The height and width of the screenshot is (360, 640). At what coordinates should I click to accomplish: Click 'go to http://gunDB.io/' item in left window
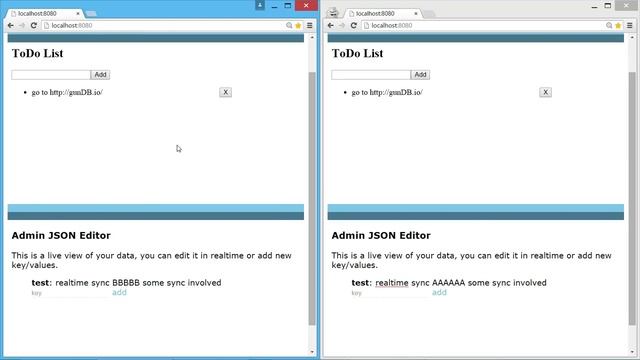[x=67, y=93]
